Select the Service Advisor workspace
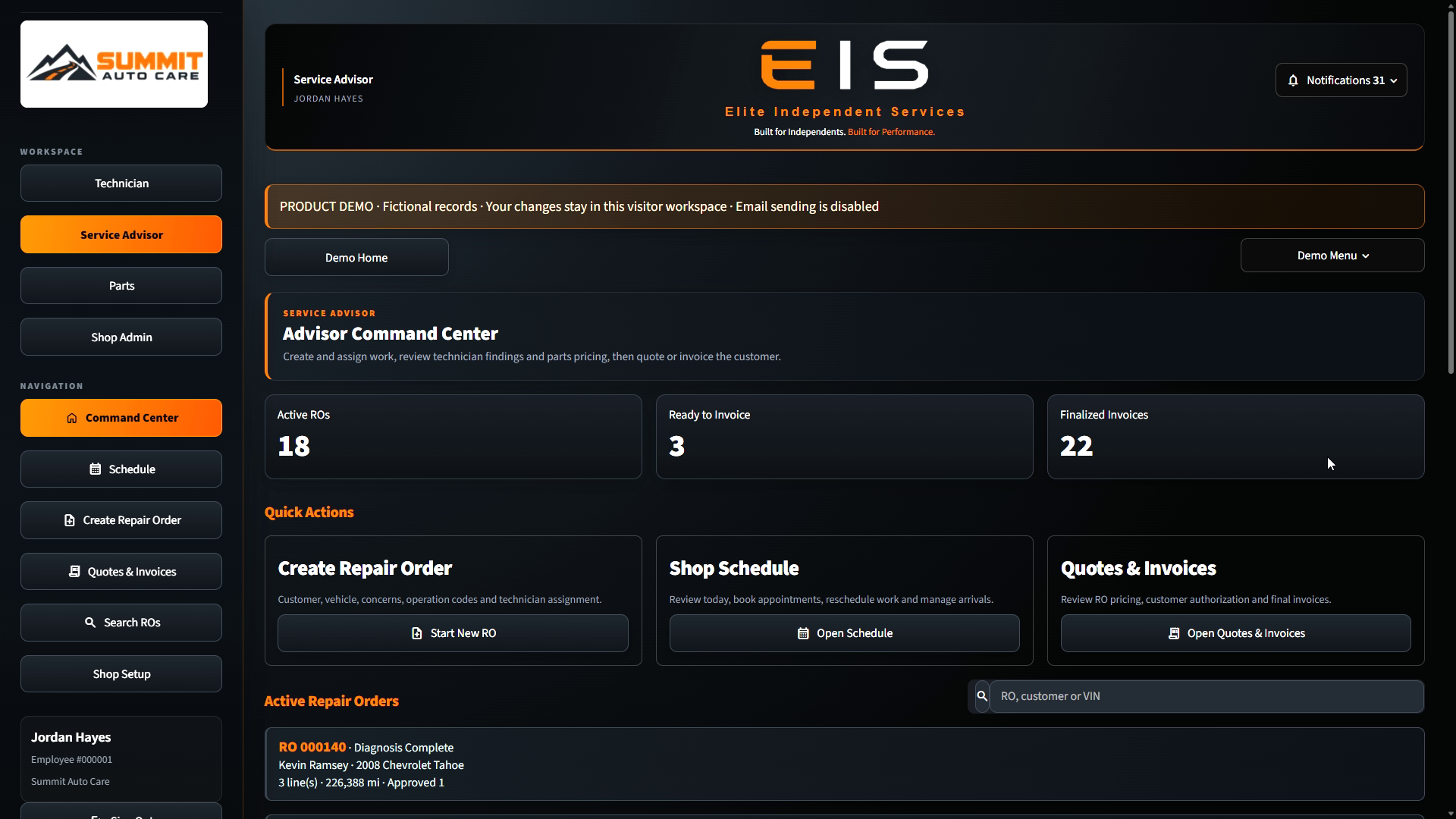This screenshot has height=819, width=1456. tap(121, 235)
